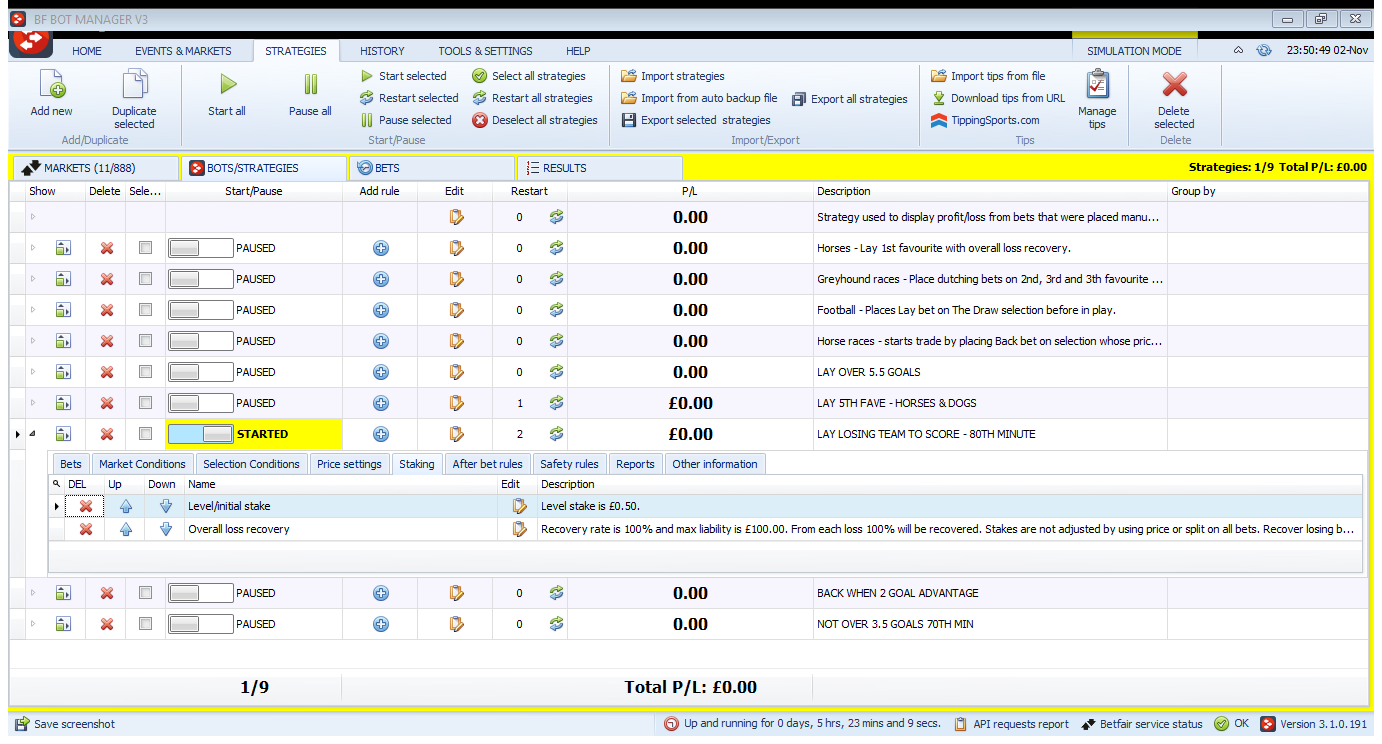1382x744 pixels.
Task: Click the Save screenshot status bar item
Action: pos(64,724)
